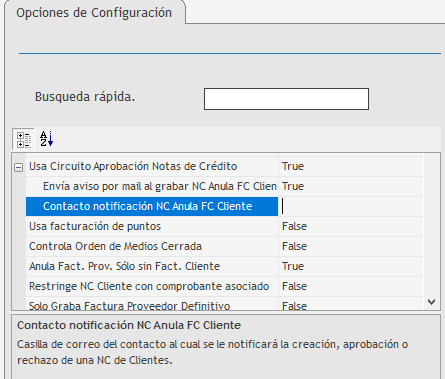Focus the Busqueda rápida search box
This screenshot has width=445, height=379.
[286, 99]
